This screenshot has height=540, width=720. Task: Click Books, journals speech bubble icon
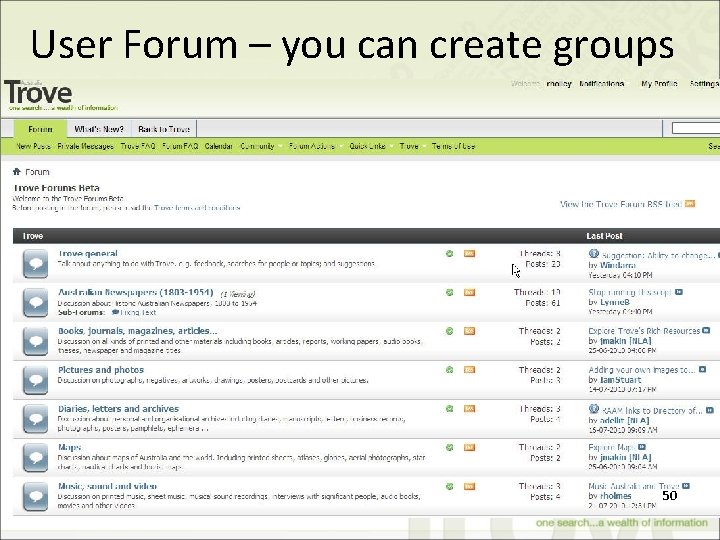point(35,341)
